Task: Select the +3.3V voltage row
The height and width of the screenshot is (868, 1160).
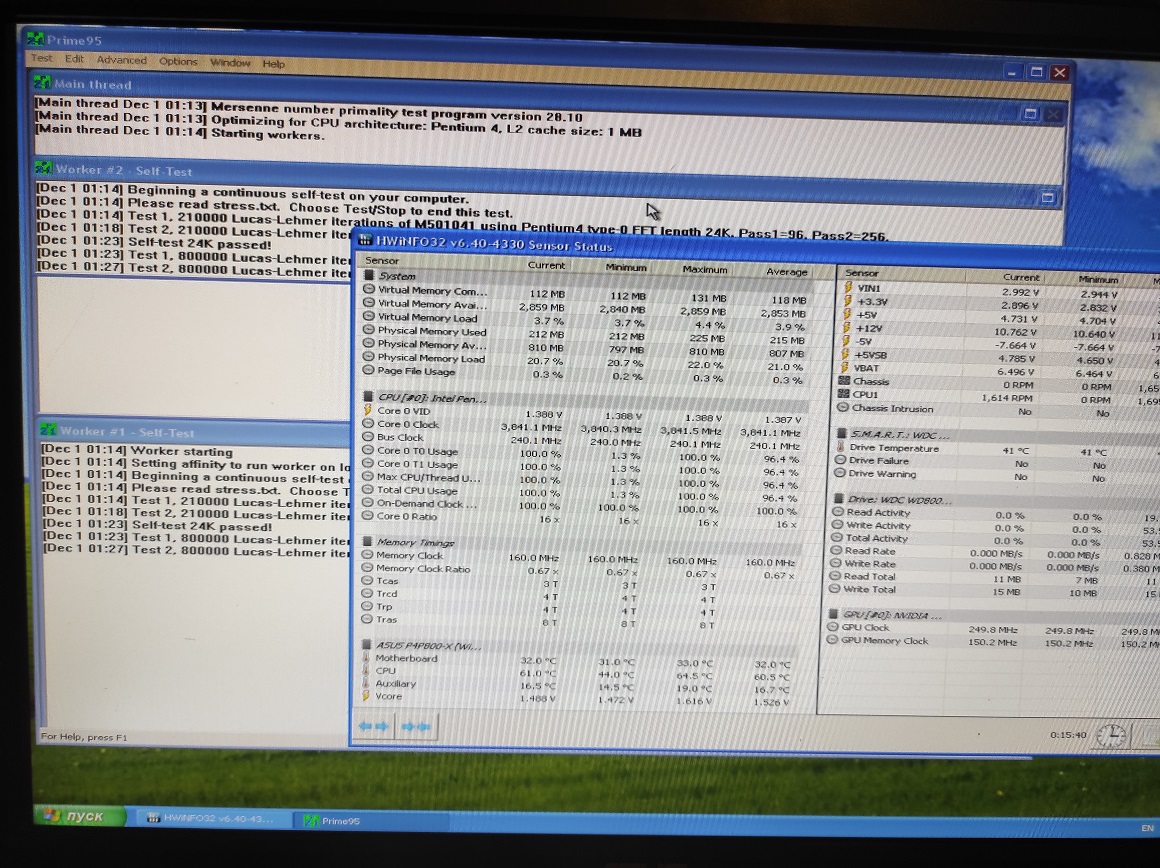Action: pos(999,303)
